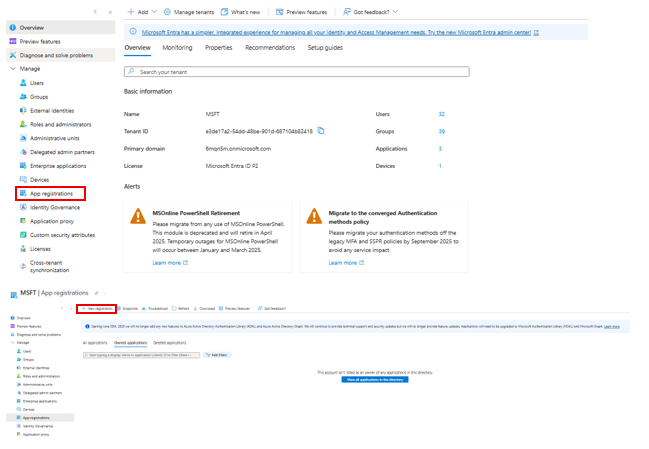Click Preview features in App registrations toolbar

[x=234, y=309]
